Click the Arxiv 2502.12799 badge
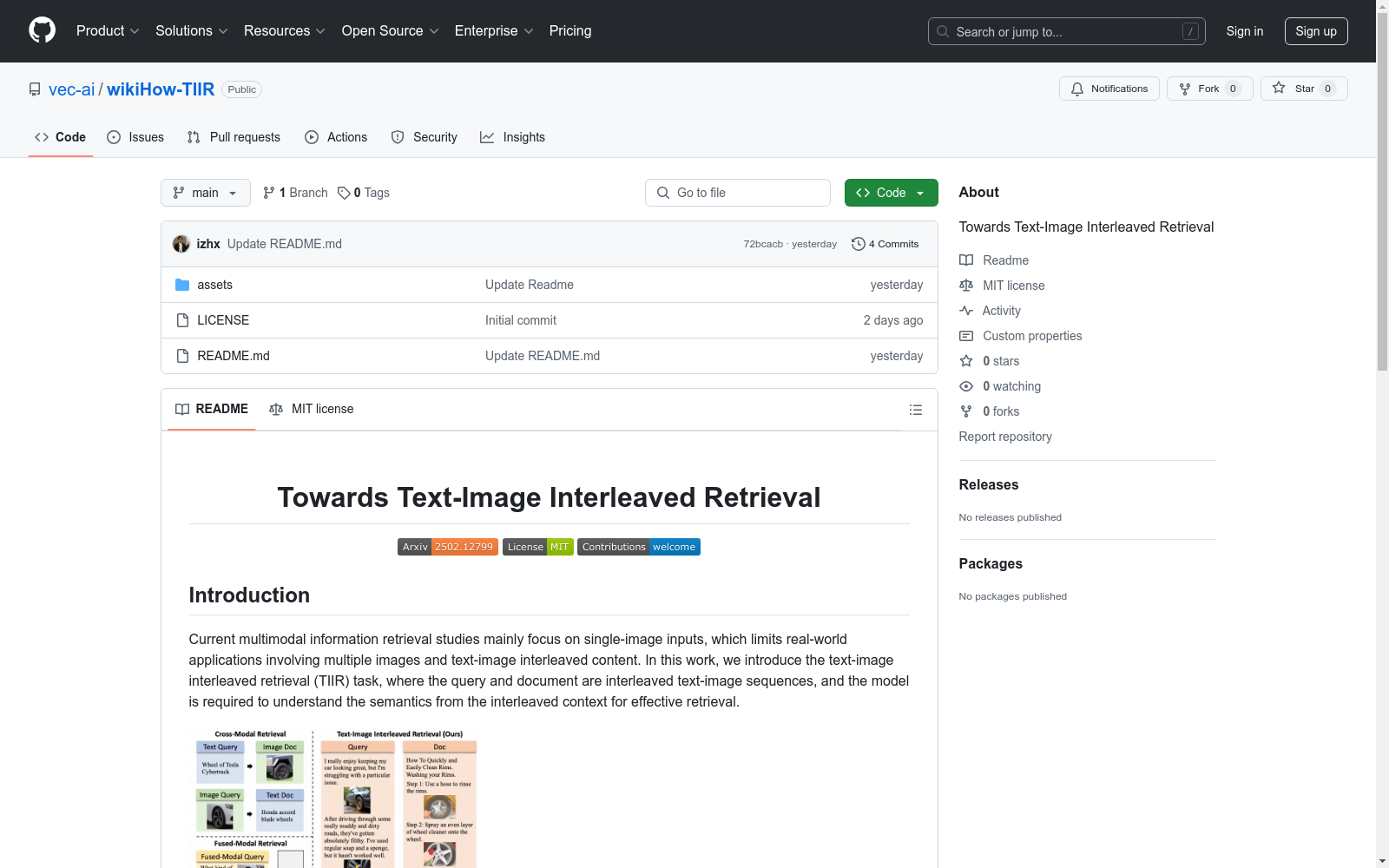Viewport: 1389px width, 868px height. [447, 547]
